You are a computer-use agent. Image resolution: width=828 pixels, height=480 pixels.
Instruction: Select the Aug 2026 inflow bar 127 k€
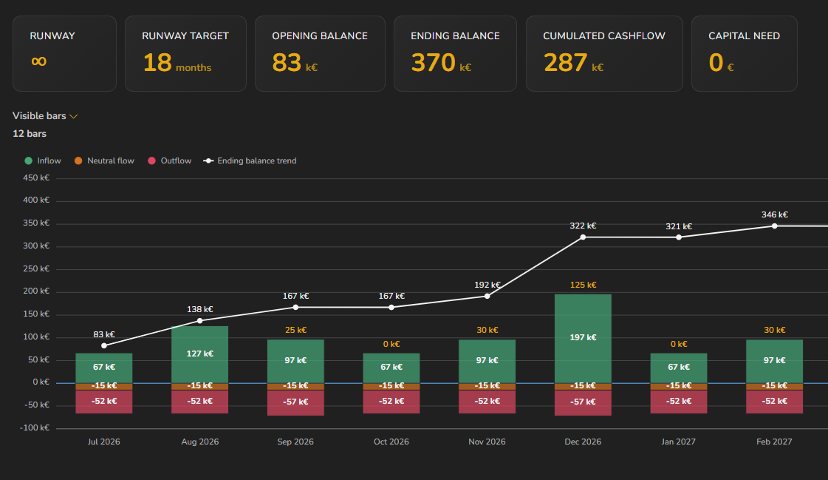[200, 354]
